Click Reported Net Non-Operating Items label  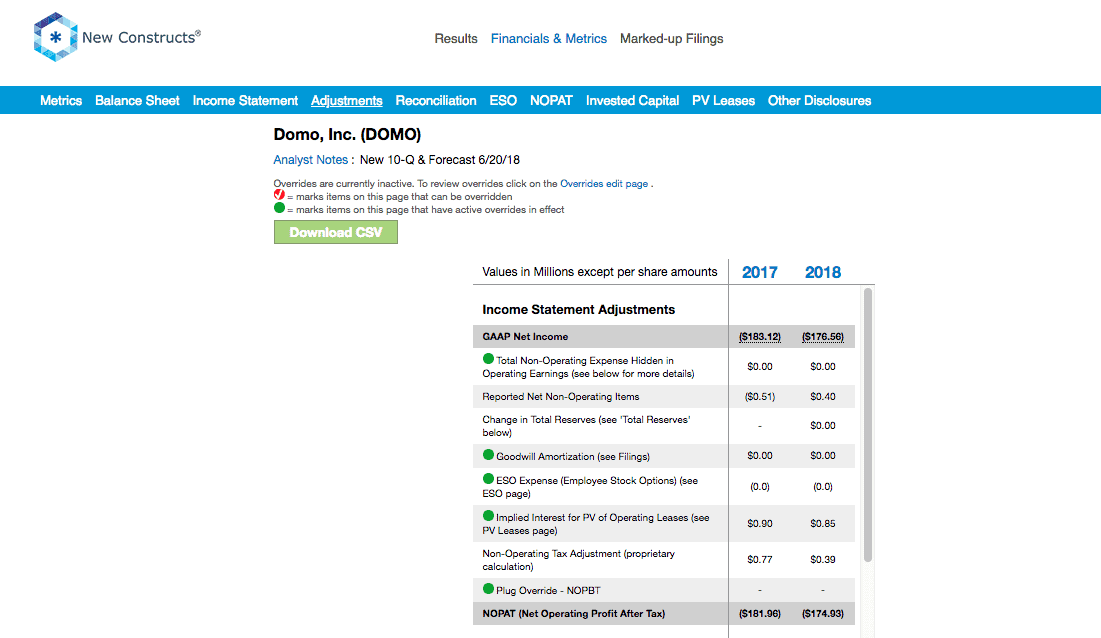[560, 397]
